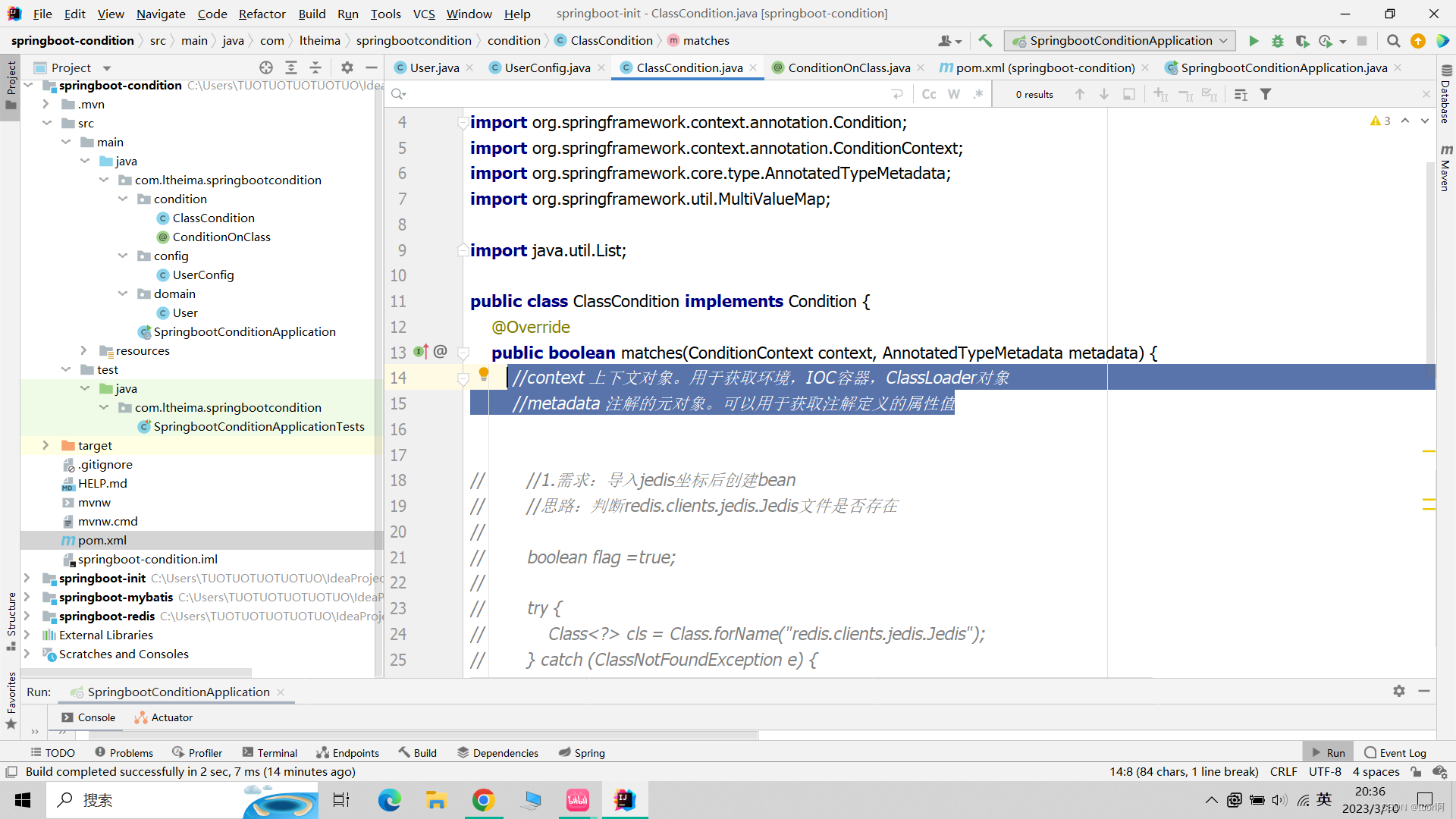Toggle regex mode (.*) in search bar
This screenshot has width=1456, height=819.
(x=978, y=94)
